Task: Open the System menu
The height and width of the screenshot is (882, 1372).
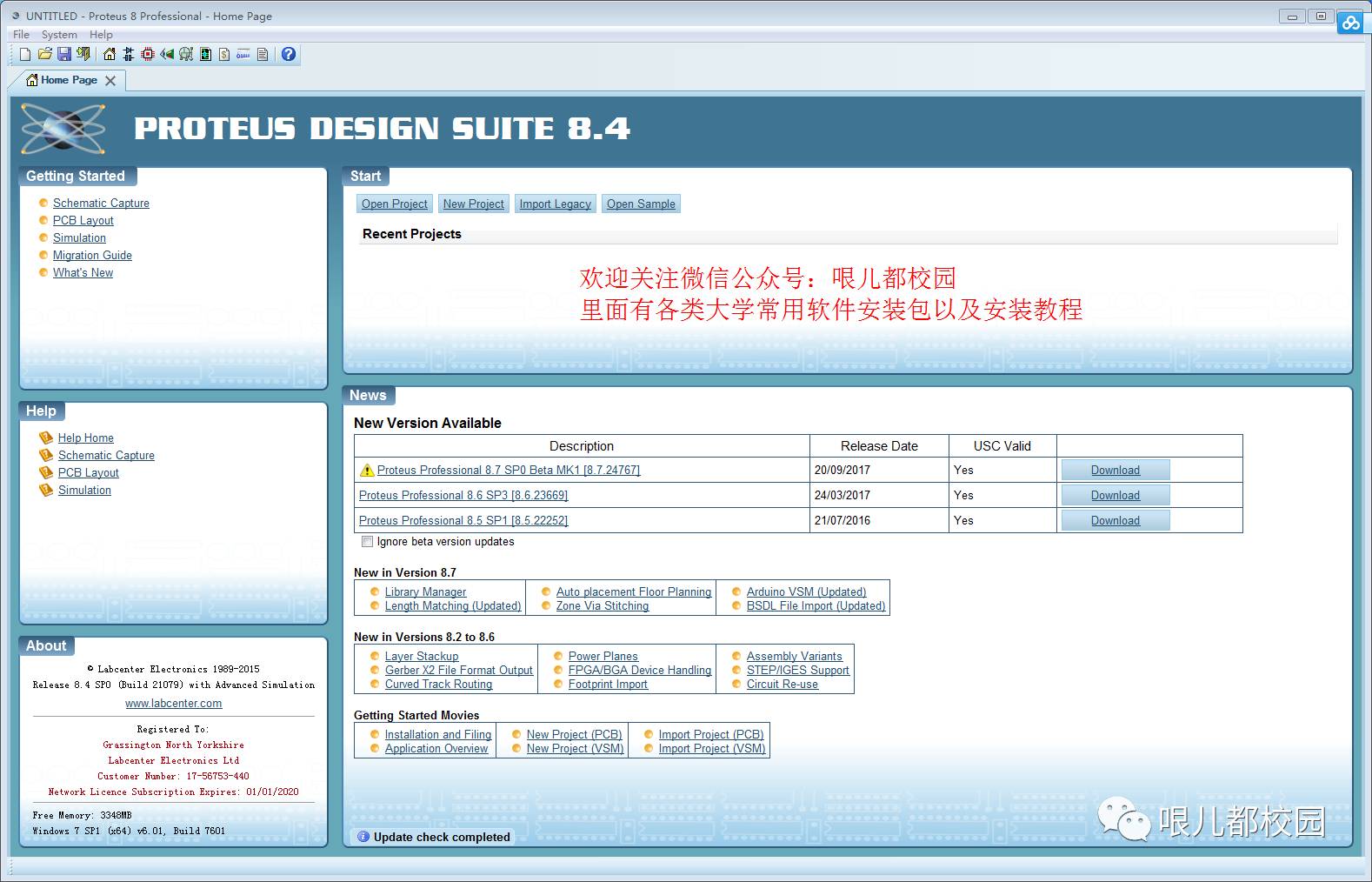Action: click(x=59, y=35)
